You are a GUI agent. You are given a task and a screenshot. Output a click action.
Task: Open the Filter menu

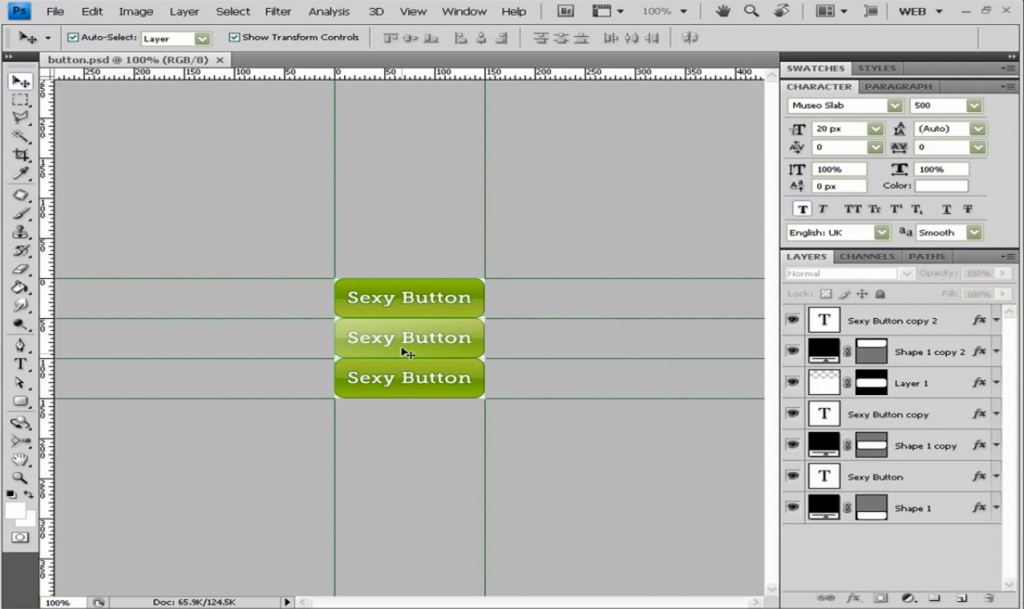point(278,11)
